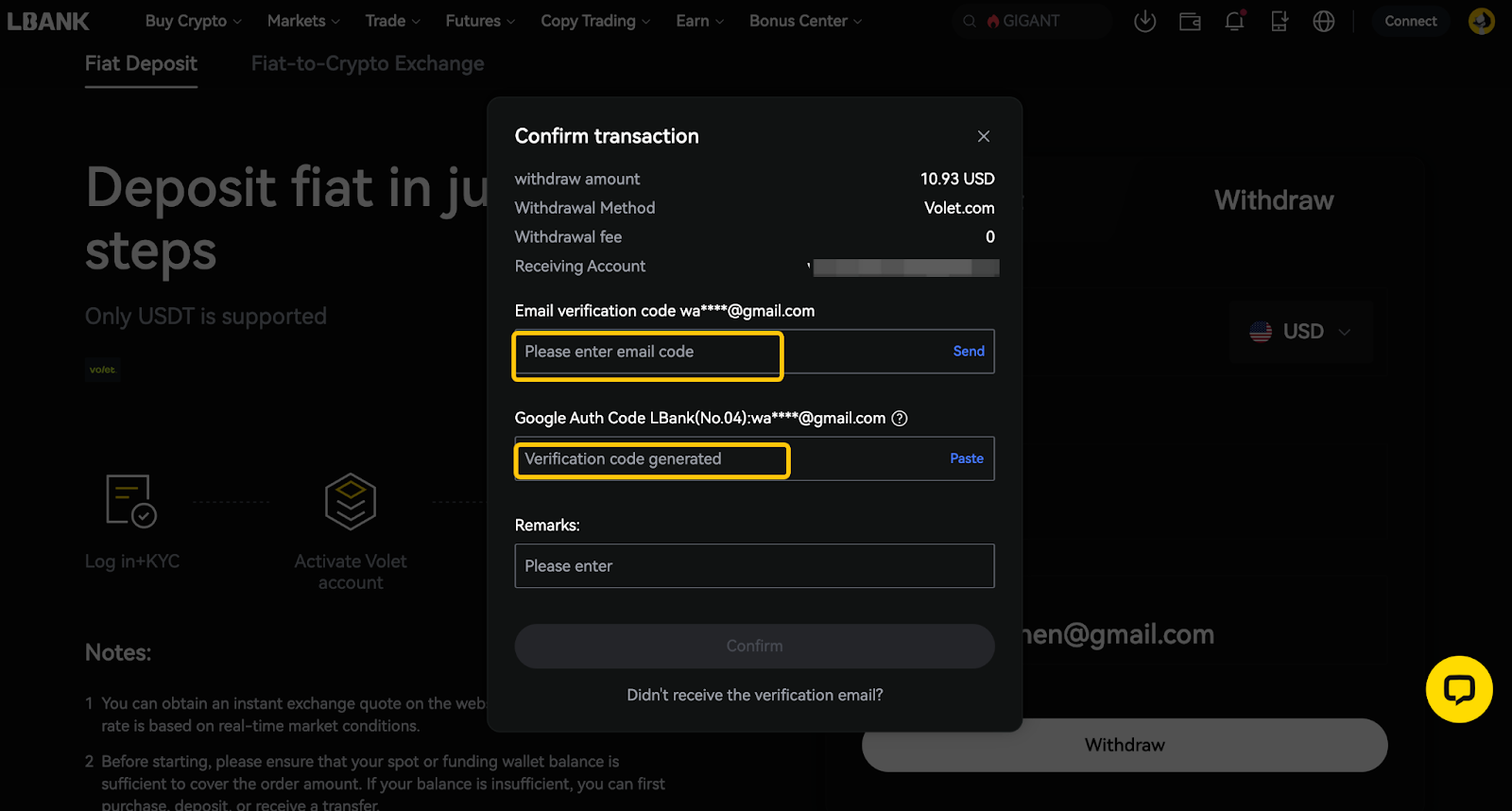
Task: Switch to the Fiat Deposit tab
Action: (141, 63)
